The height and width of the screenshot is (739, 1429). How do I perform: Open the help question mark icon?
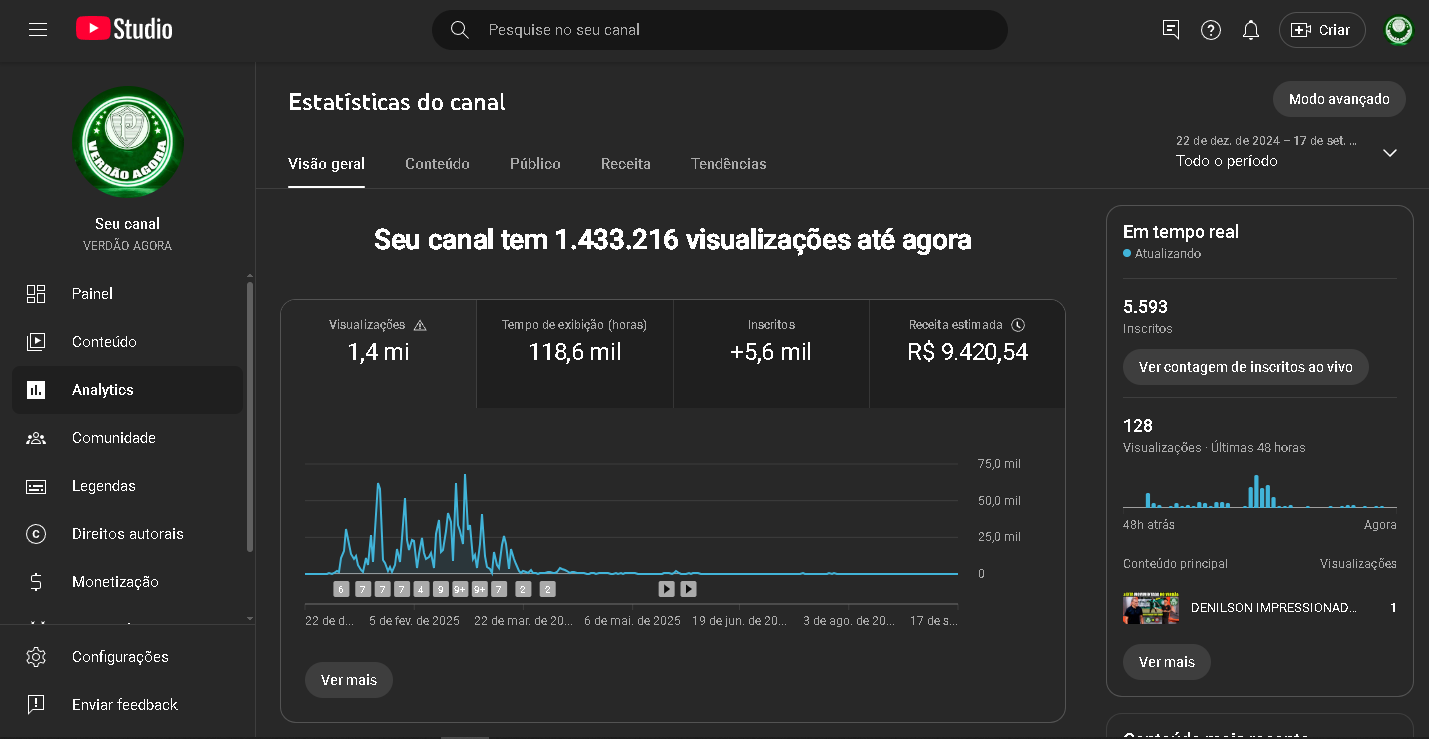(1211, 30)
